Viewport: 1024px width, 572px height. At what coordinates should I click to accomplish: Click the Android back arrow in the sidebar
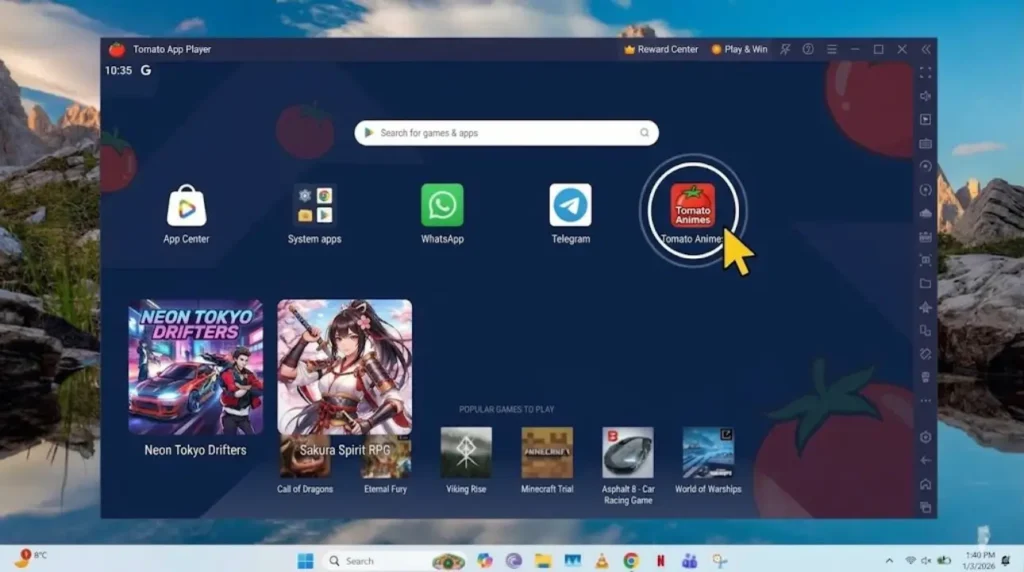[925, 460]
